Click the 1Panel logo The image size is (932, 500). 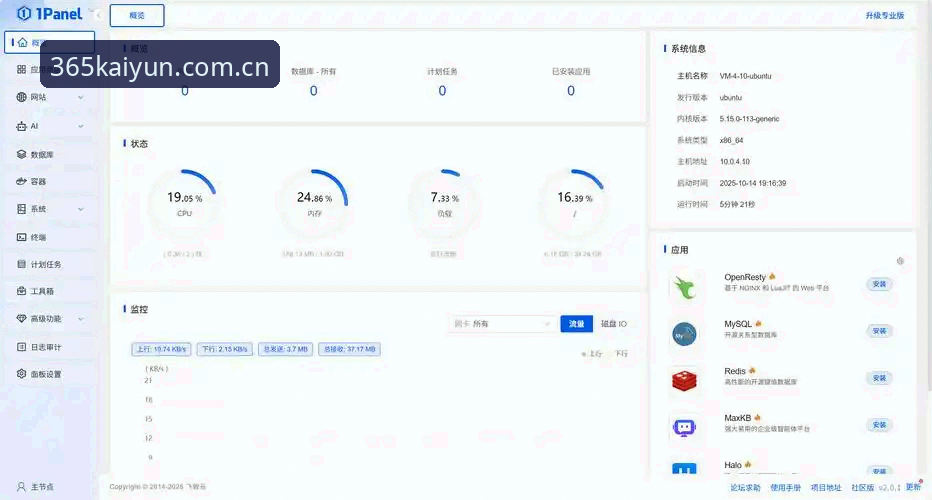[x=50, y=14]
